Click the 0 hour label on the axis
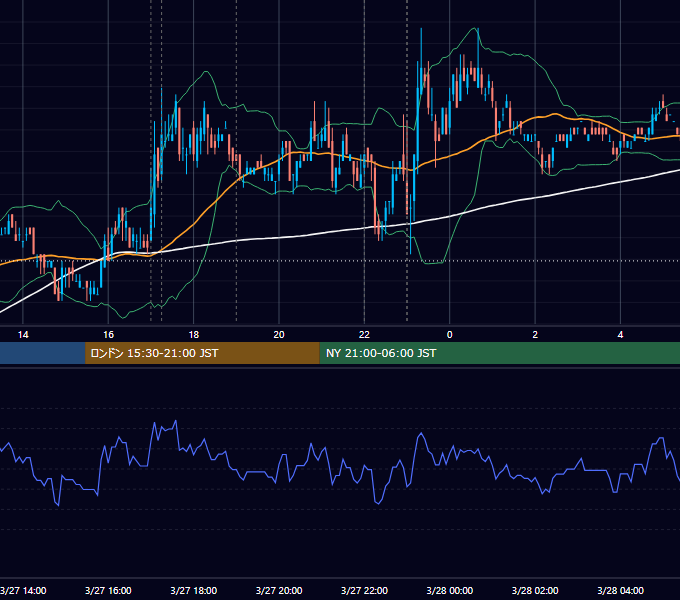Viewport: 680px width, 600px height. (x=450, y=335)
